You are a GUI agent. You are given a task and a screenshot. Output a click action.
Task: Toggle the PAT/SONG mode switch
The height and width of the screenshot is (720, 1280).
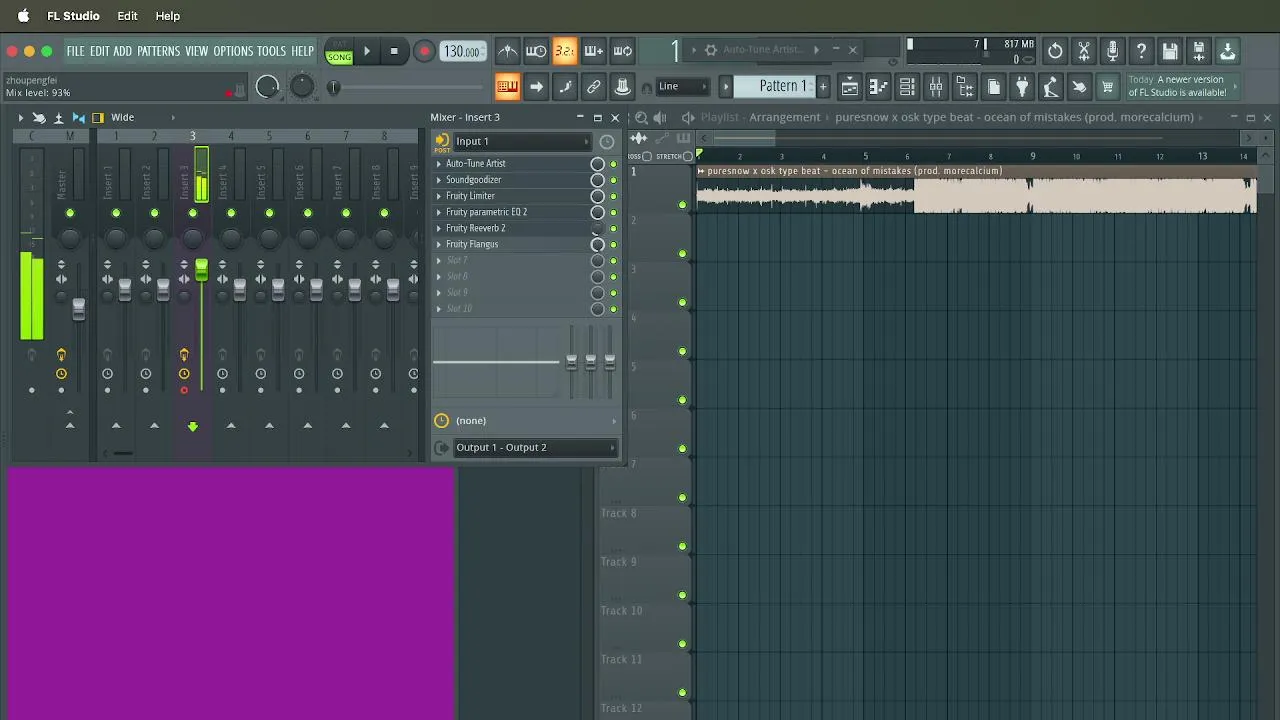point(339,52)
